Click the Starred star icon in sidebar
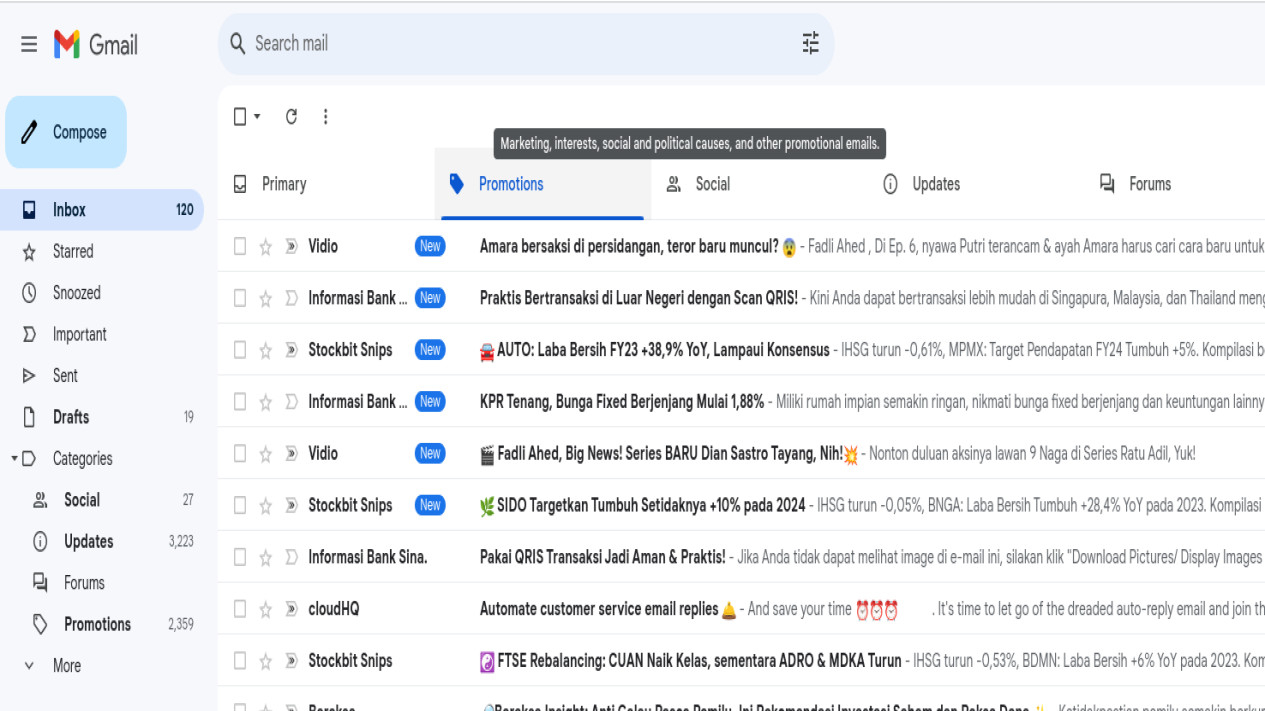1265x711 pixels. (x=29, y=252)
